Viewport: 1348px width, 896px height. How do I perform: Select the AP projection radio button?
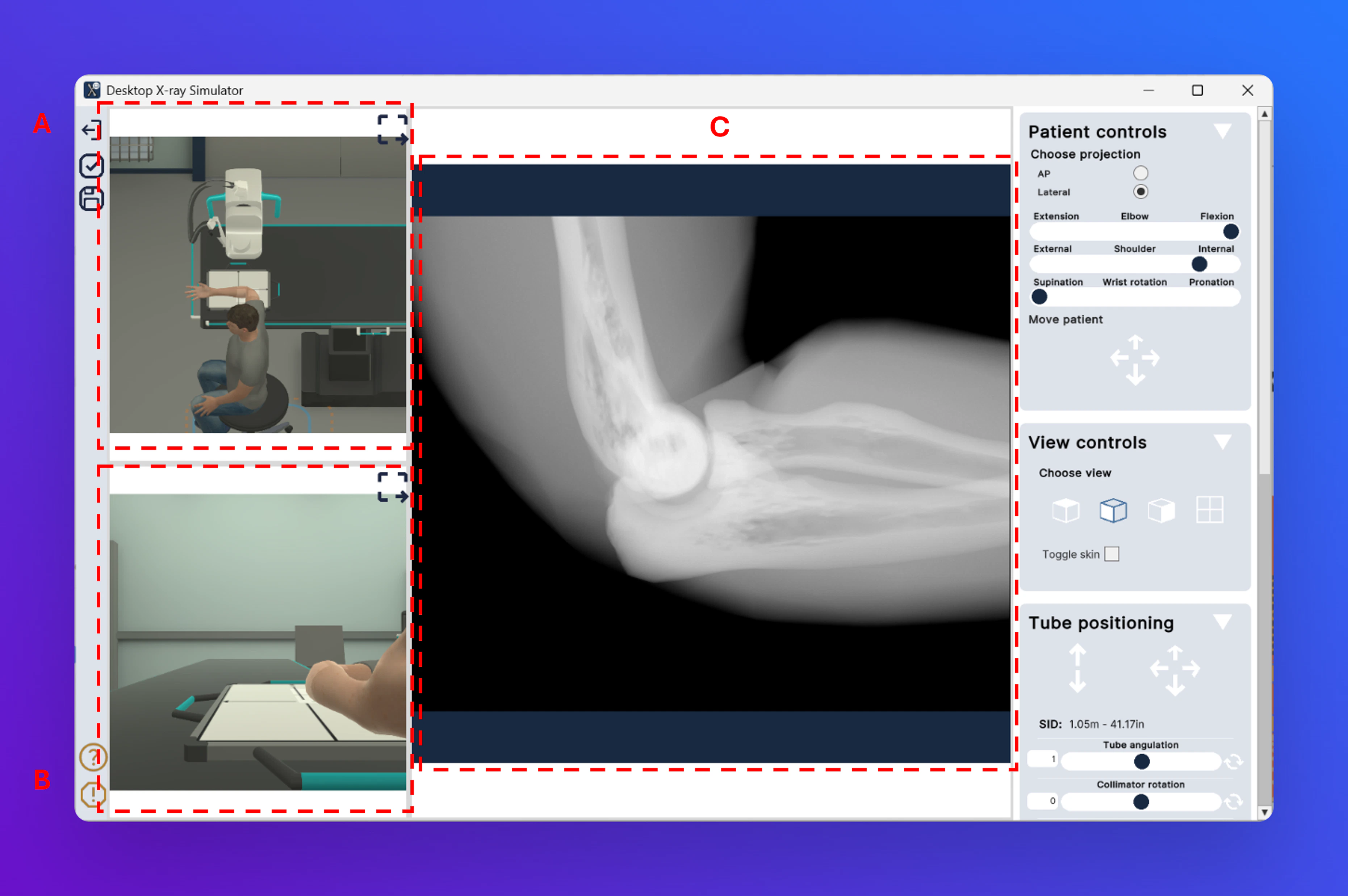click(x=1141, y=173)
